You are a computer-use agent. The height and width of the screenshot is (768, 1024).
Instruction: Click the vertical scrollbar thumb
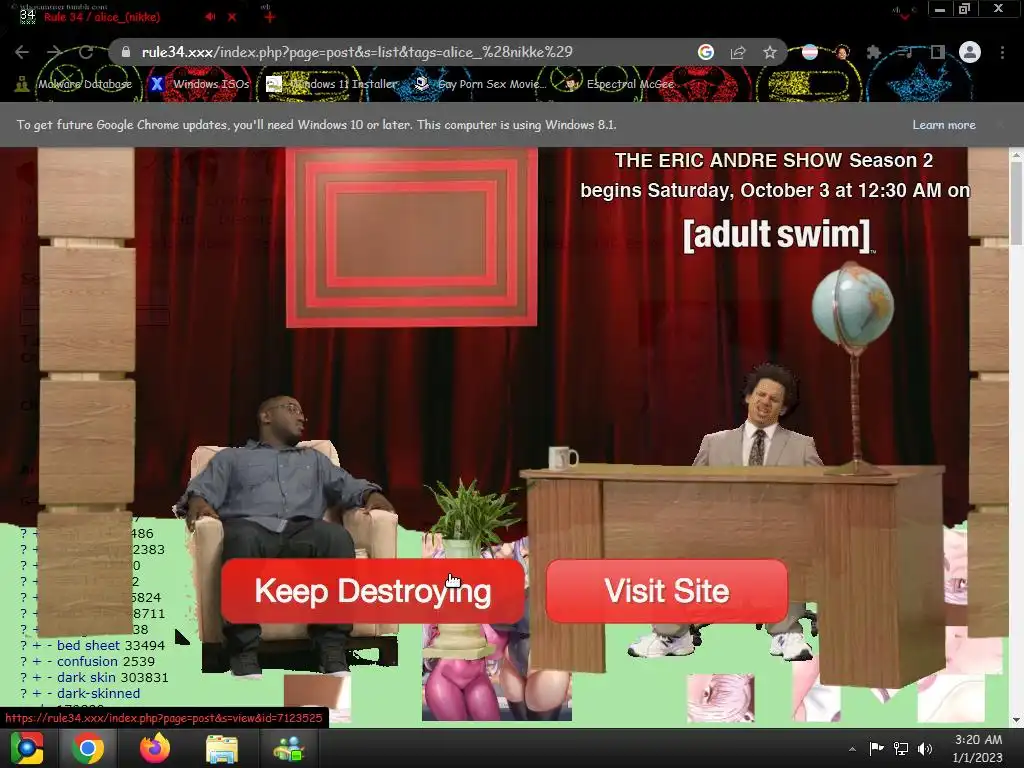pos(1016,205)
